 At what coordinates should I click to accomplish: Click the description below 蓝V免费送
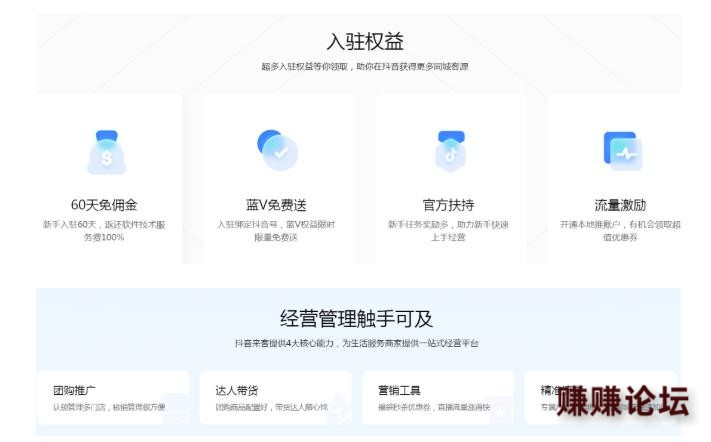276,231
